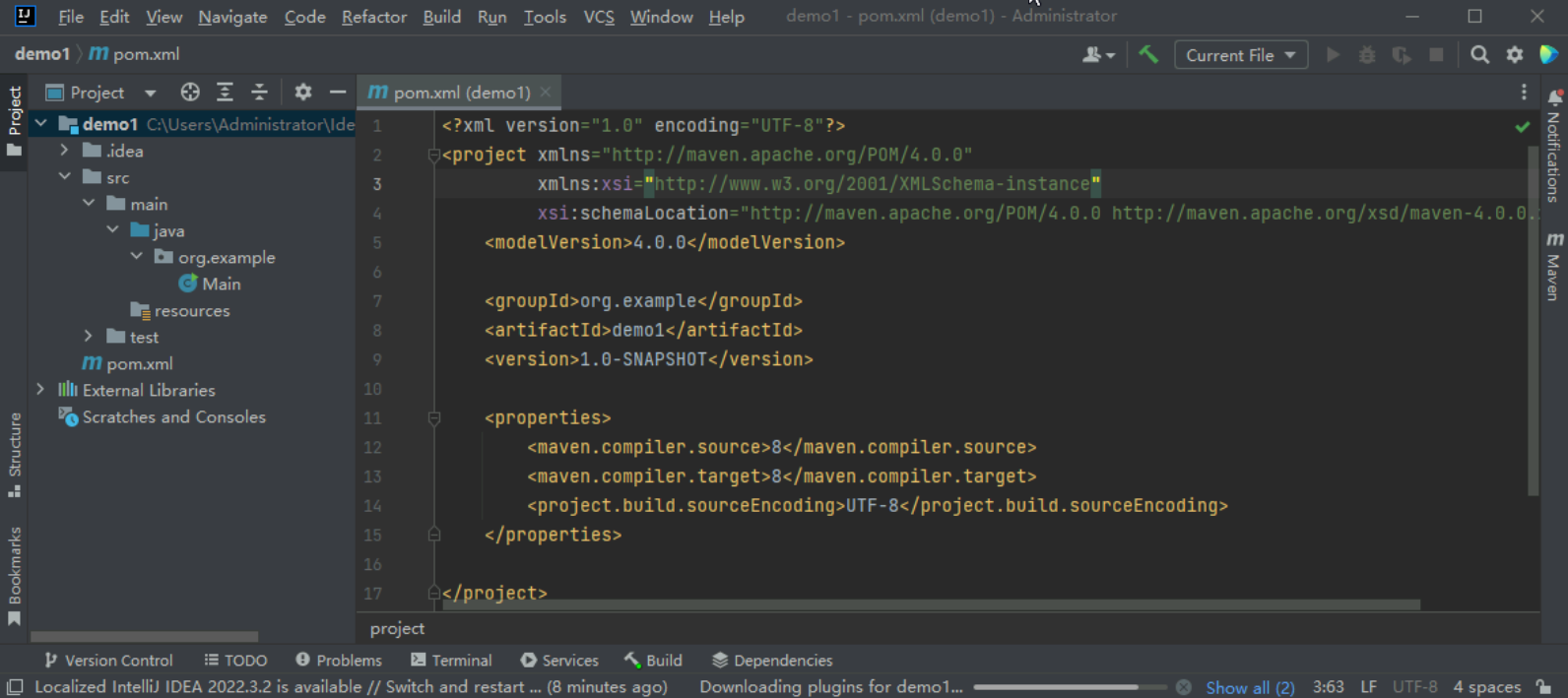Open the VCS menu
This screenshot has height=698, width=1568.
pyautogui.click(x=599, y=17)
